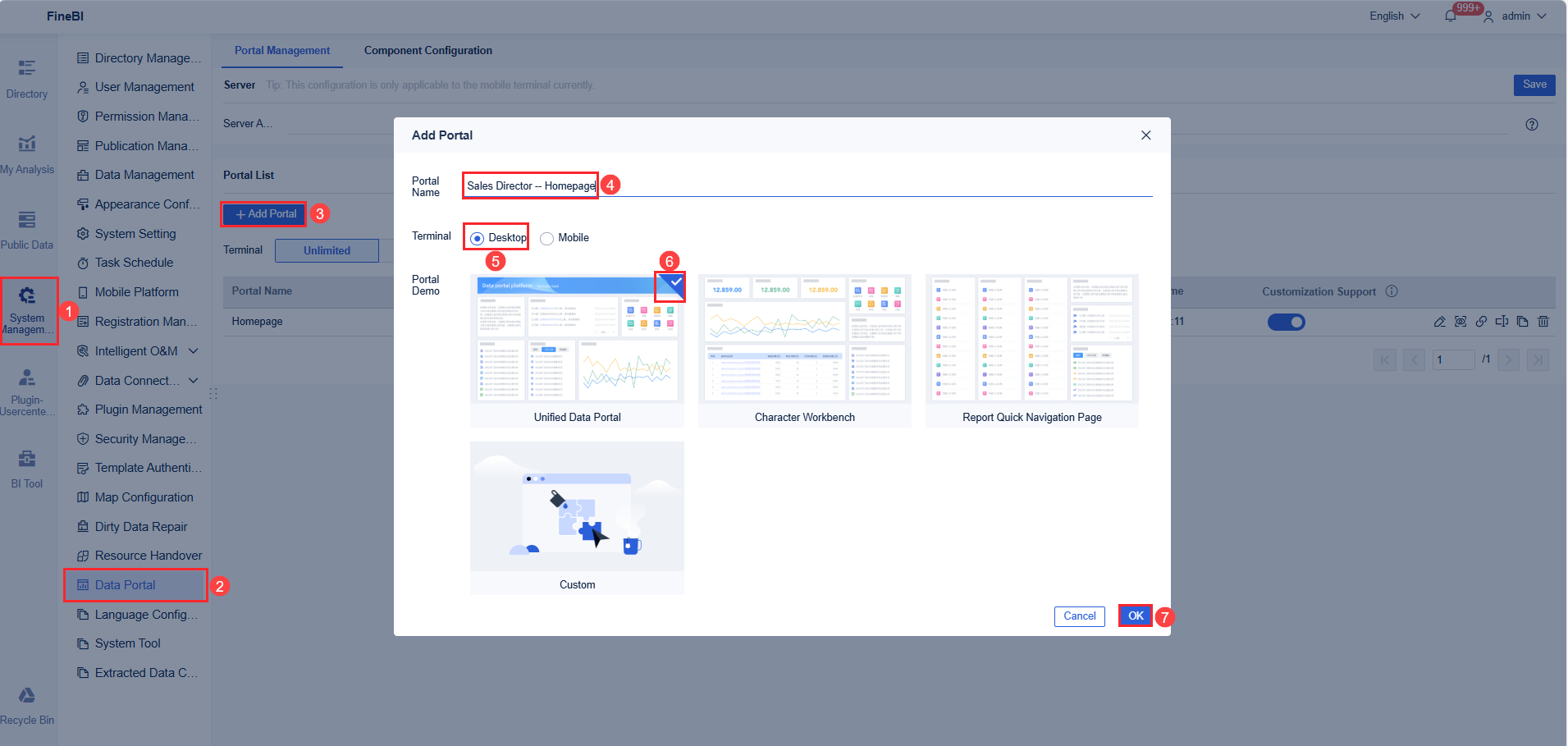Click edit pencil icon in Homepage row
The width and height of the screenshot is (1568, 746).
[1439, 322]
